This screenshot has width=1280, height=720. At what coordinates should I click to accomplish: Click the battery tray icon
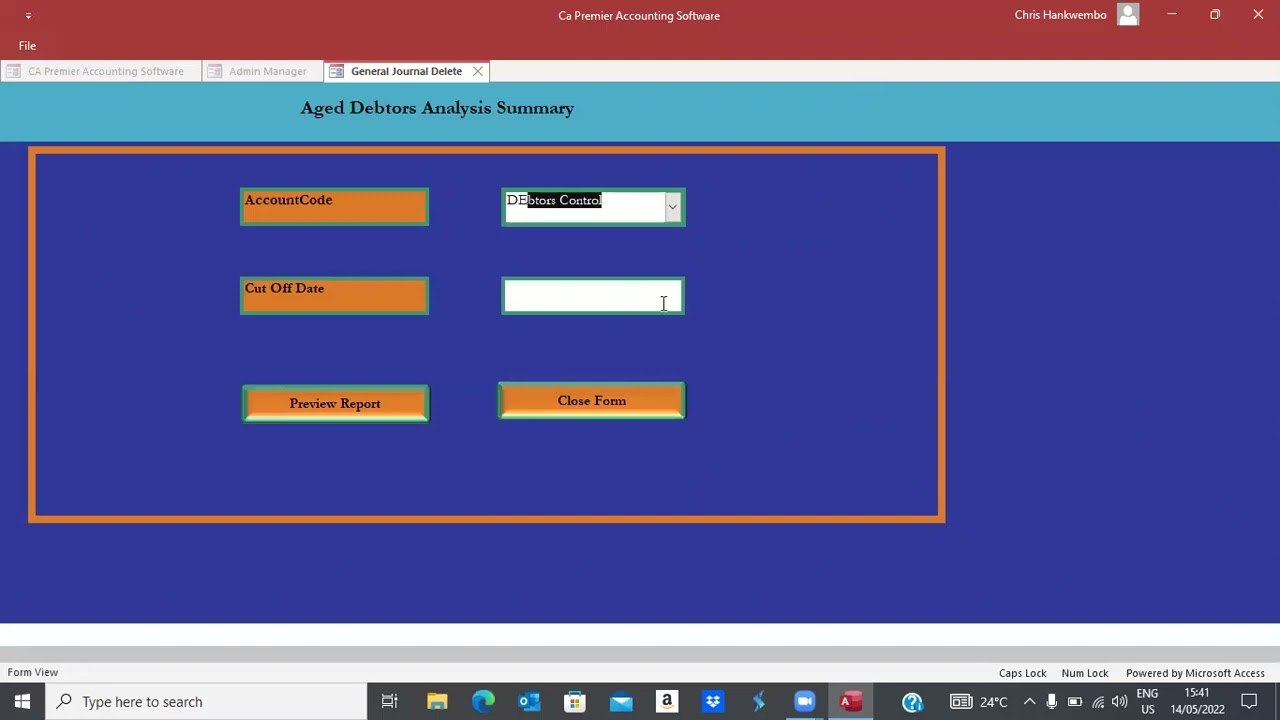pyautogui.click(x=1074, y=701)
